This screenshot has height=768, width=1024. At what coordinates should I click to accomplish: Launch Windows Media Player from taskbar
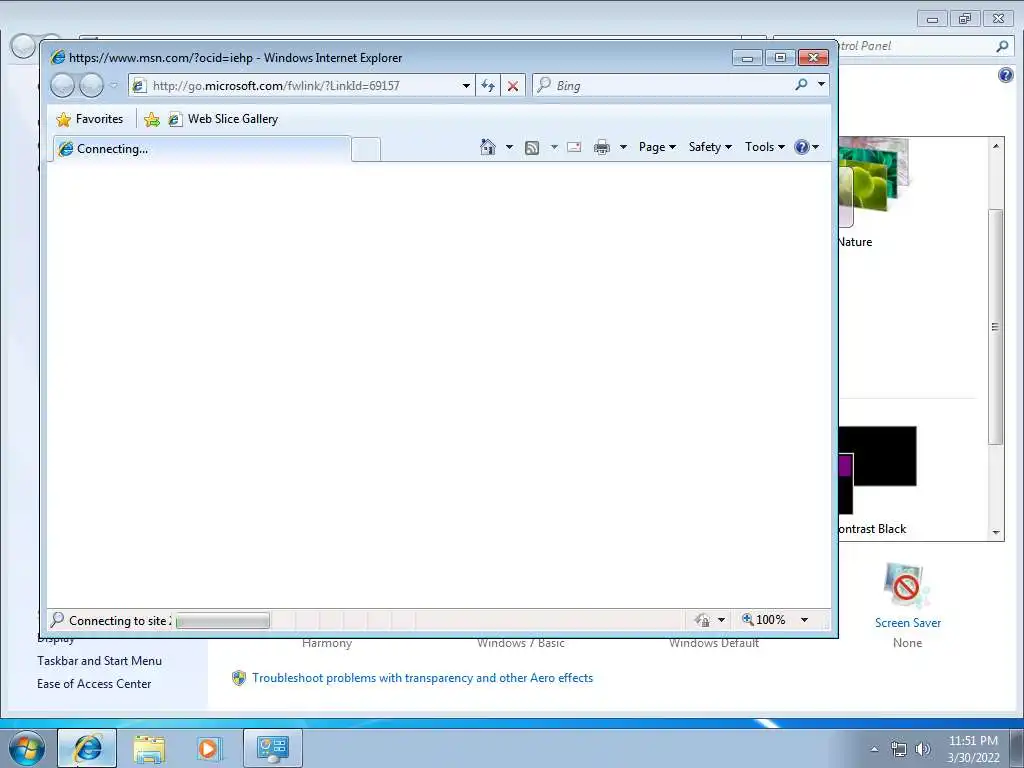(x=210, y=748)
